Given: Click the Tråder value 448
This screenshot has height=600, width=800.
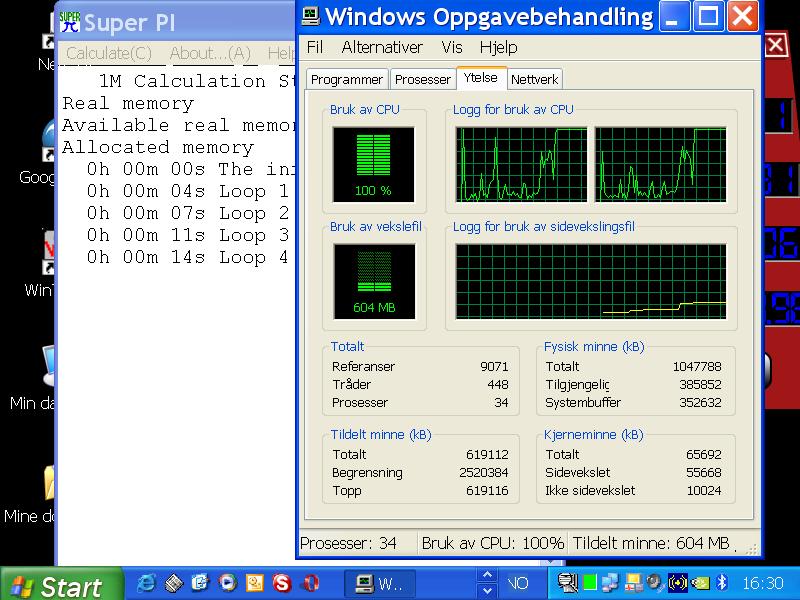Looking at the screenshot, I should (x=497, y=384).
